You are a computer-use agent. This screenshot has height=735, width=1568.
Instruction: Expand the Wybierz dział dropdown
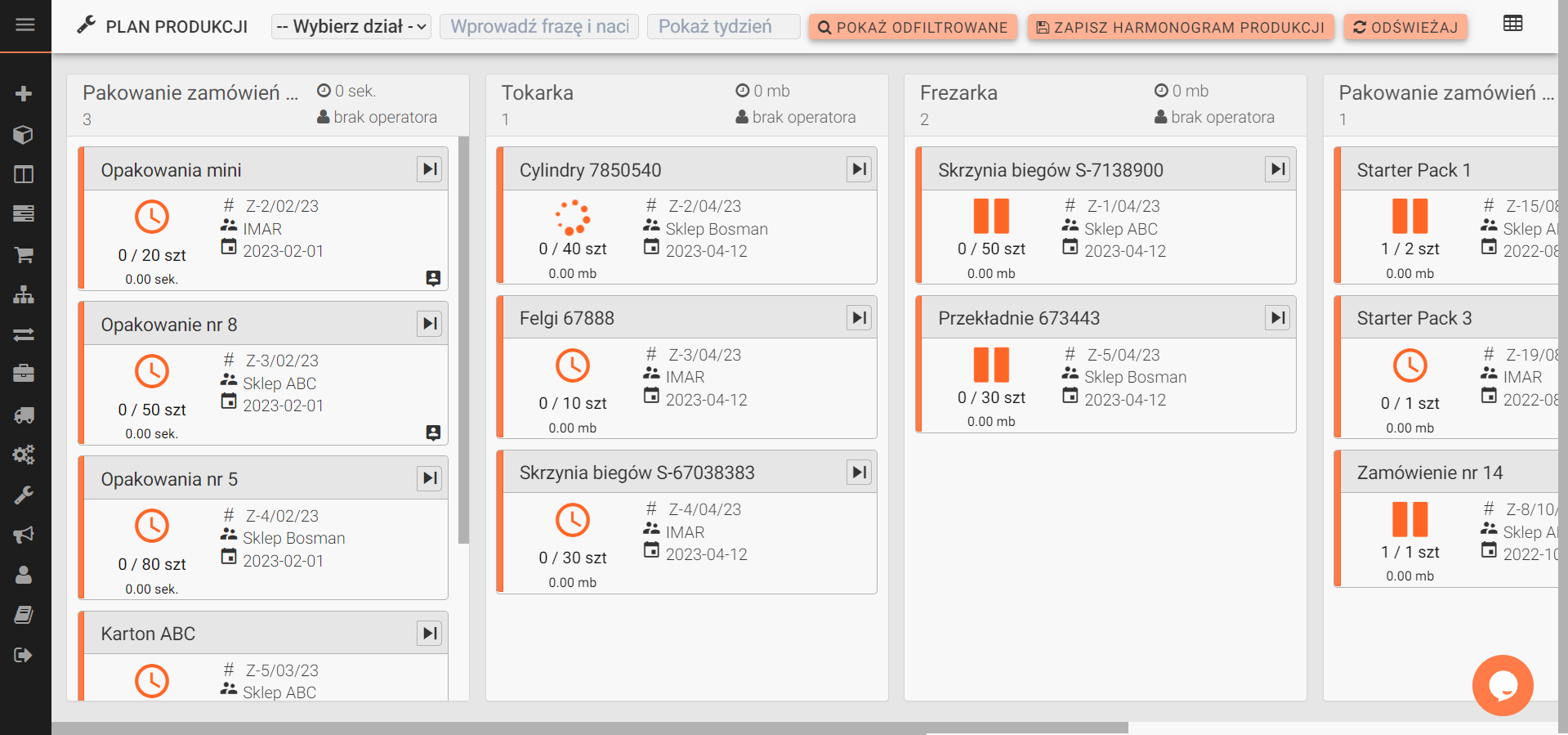pyautogui.click(x=351, y=27)
